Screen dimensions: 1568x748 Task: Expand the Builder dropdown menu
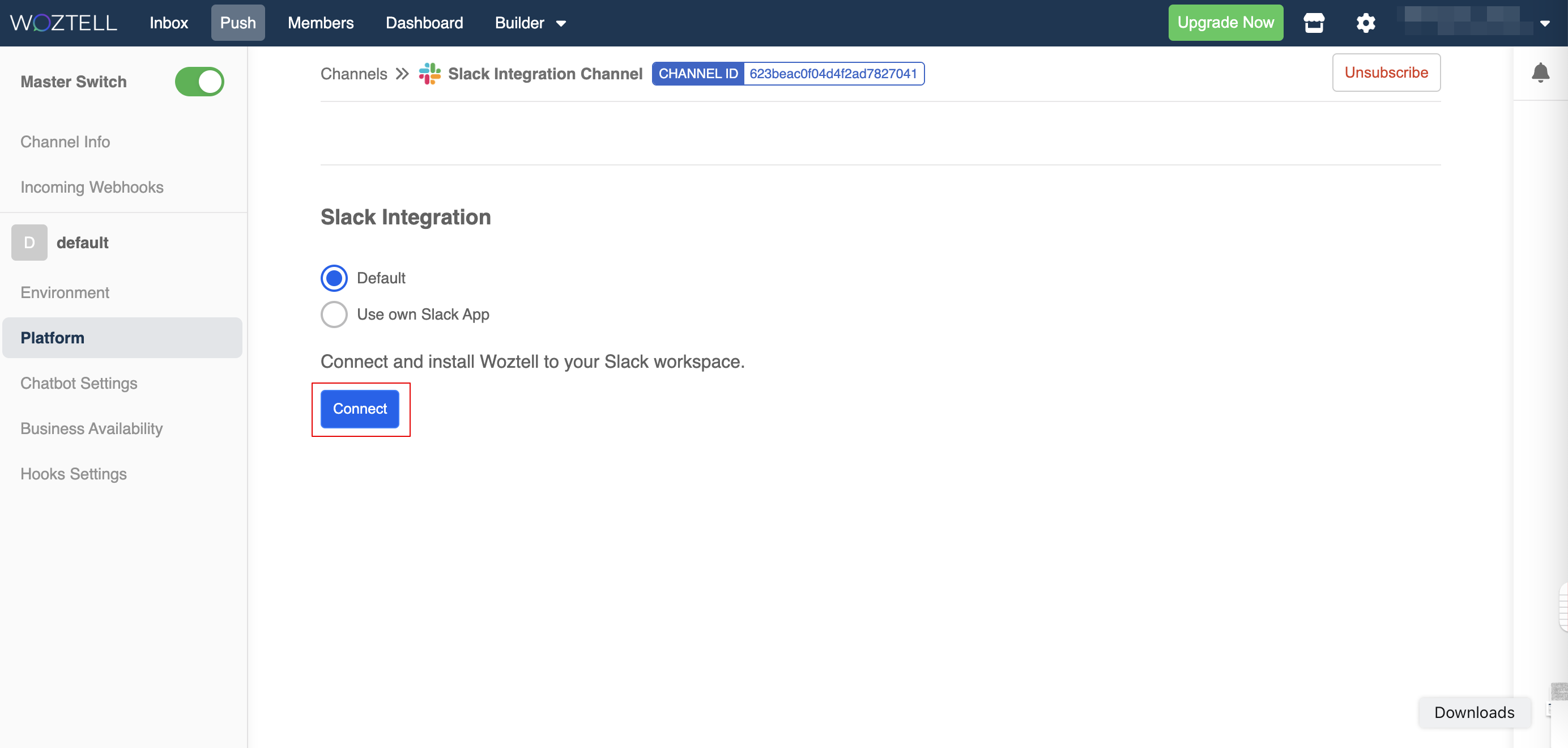click(x=530, y=23)
